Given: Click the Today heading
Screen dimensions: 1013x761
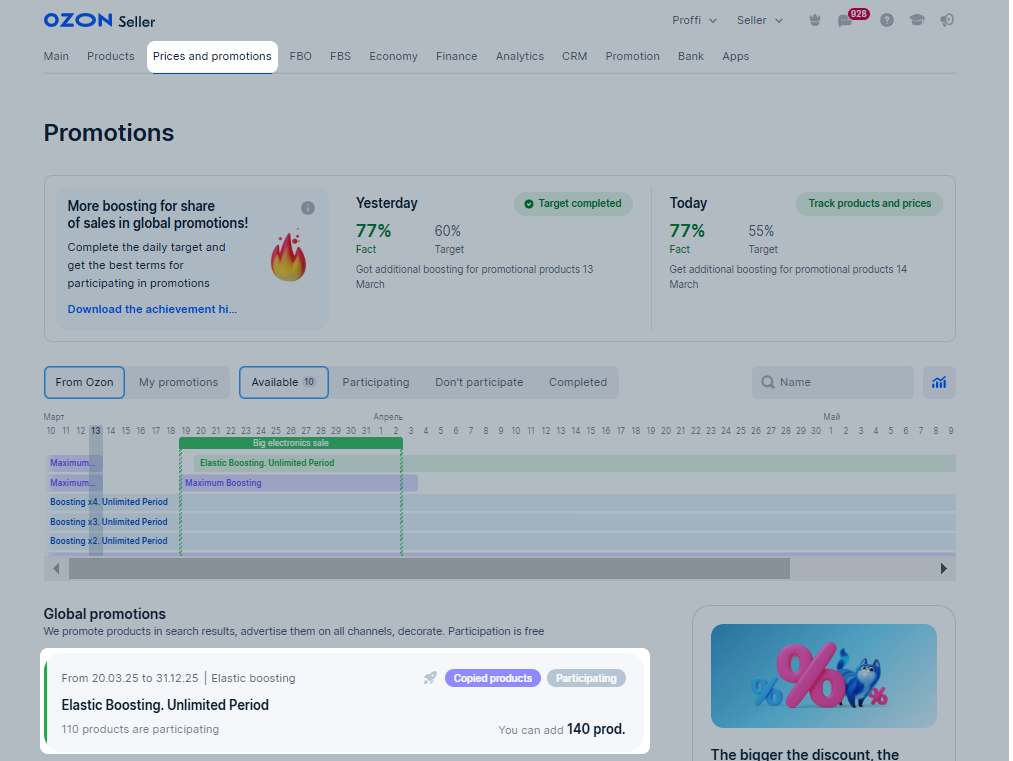Looking at the screenshot, I should tap(688, 203).
